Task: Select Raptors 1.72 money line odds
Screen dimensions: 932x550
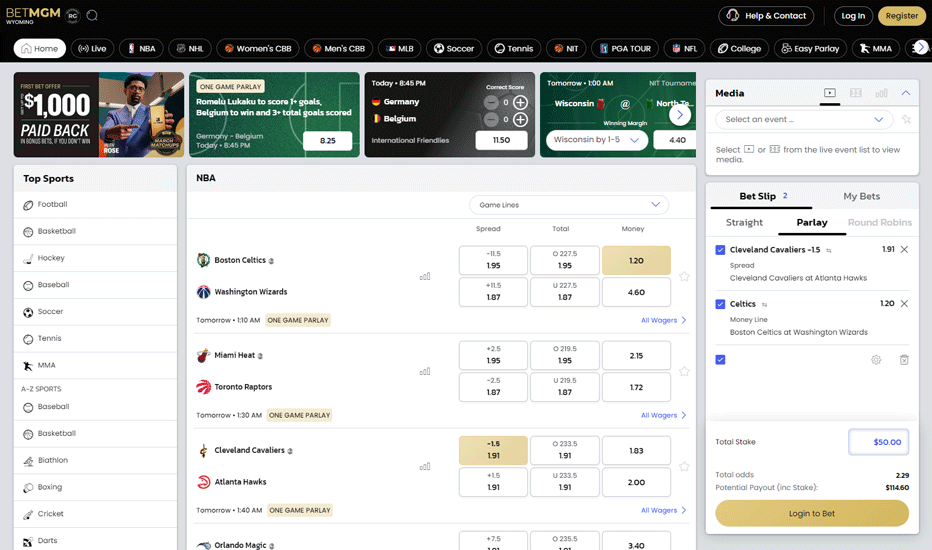Action: click(x=636, y=387)
